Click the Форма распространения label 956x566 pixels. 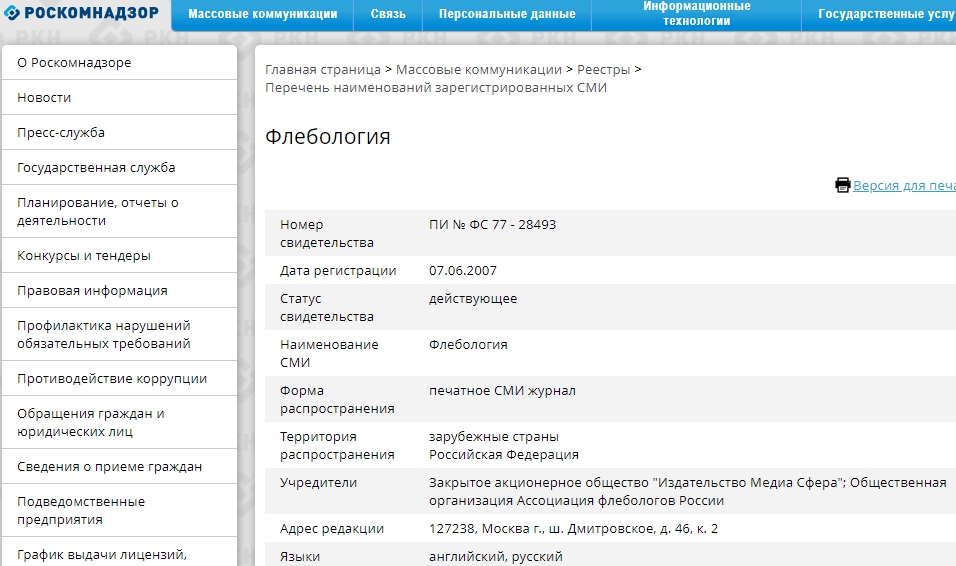pyautogui.click(x=337, y=399)
